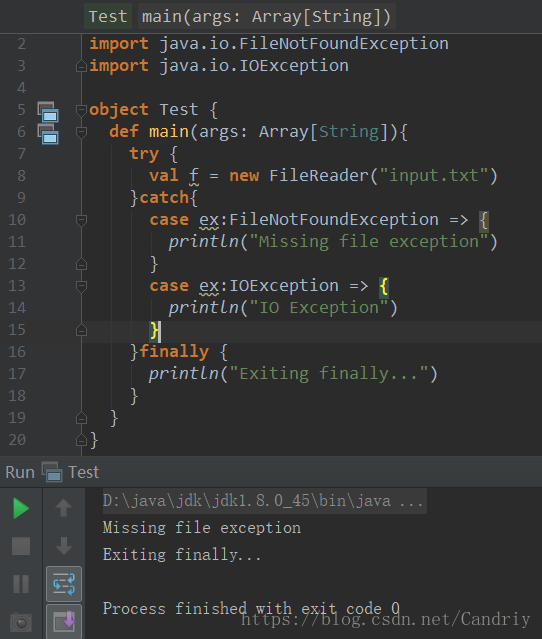Click fold end marker on line 20
Image resolution: width=542 pixels, height=639 pixels.
click(82, 440)
